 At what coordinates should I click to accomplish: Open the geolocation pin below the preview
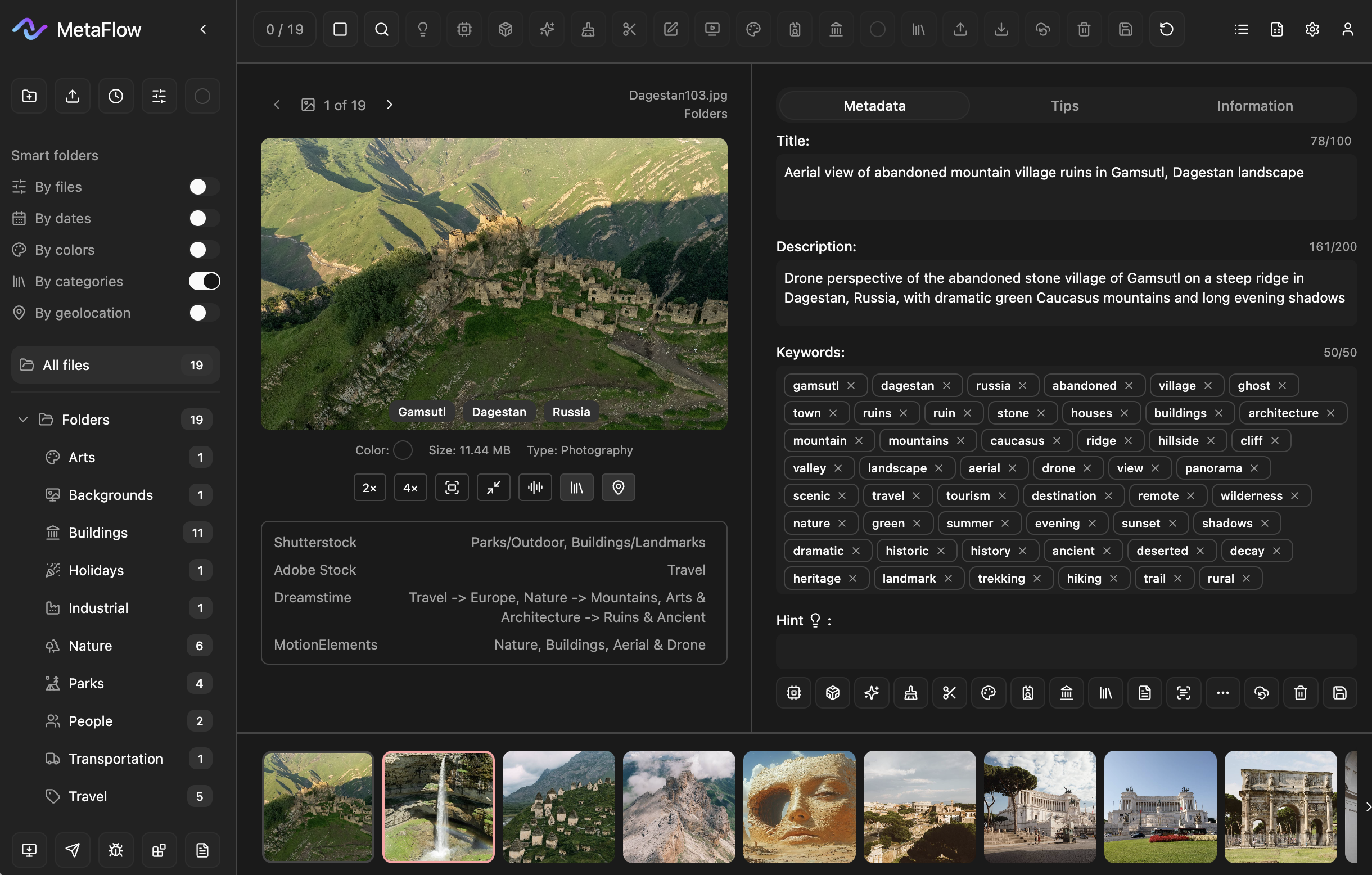[618, 487]
